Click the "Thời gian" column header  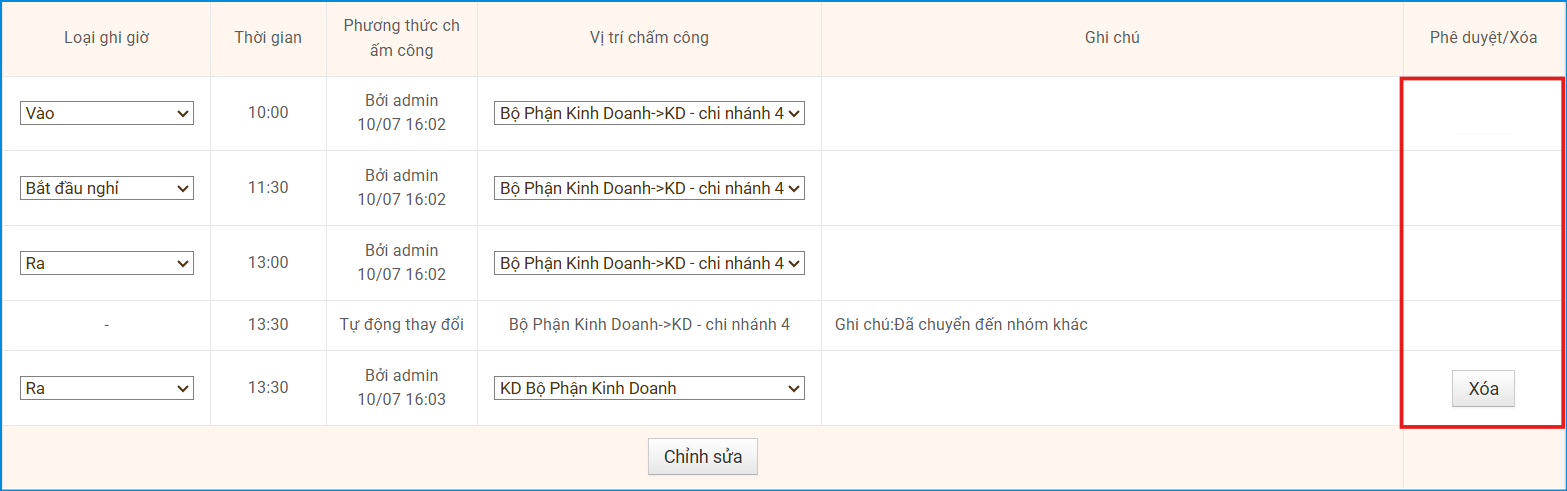pos(268,38)
